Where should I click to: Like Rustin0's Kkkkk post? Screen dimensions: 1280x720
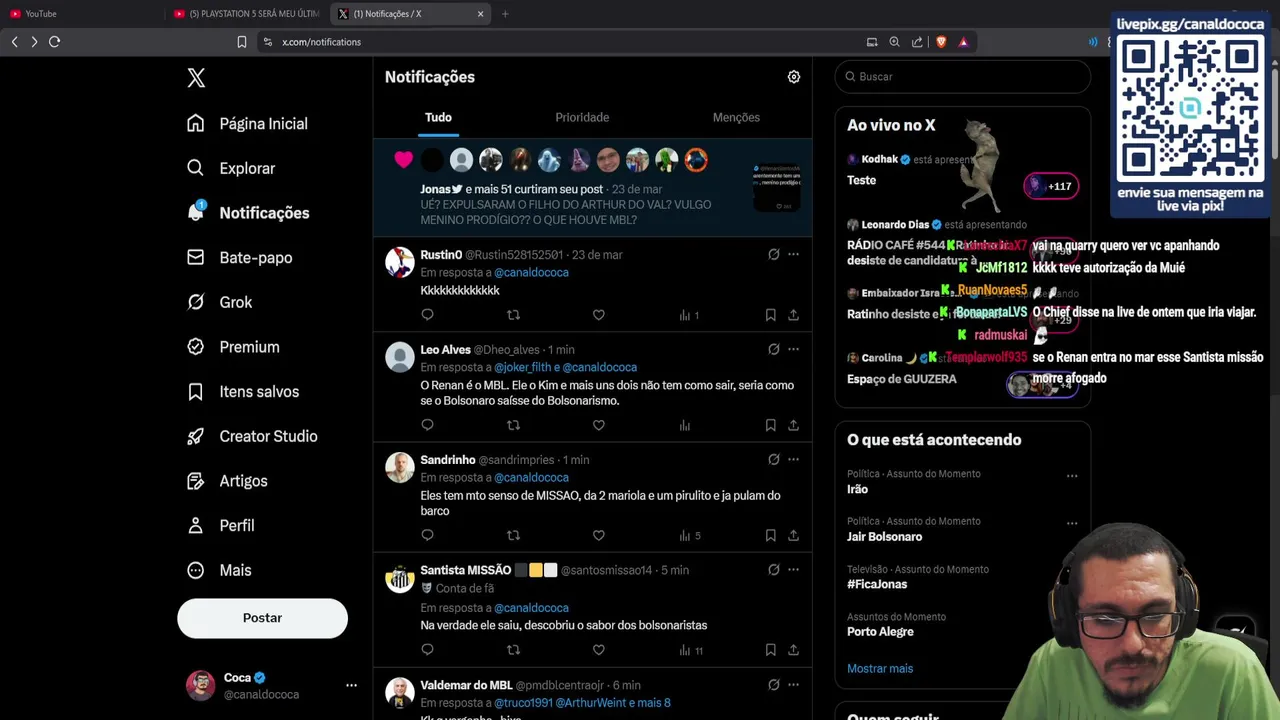[x=598, y=315]
